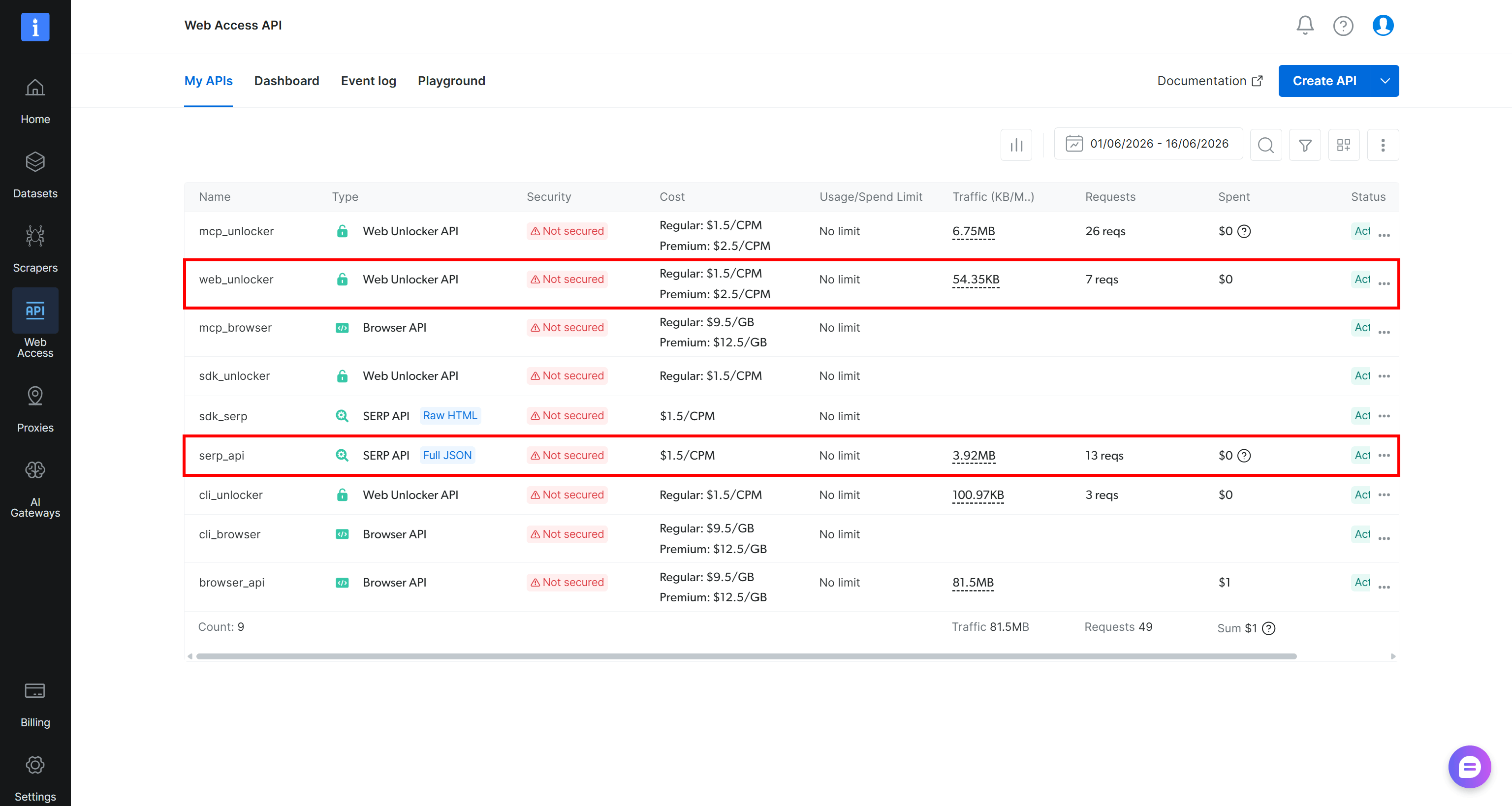The height and width of the screenshot is (806, 1512).
Task: Open row menu for browser_api
Action: [1384, 587]
